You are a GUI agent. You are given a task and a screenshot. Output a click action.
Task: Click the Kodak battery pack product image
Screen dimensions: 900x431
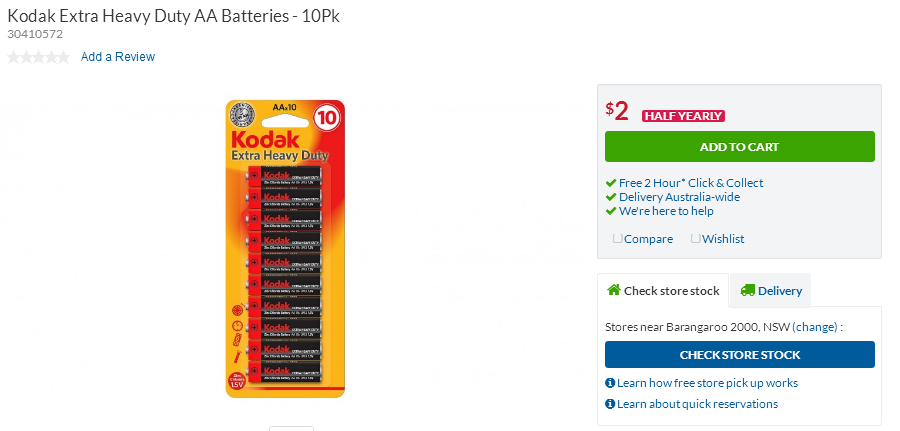point(285,248)
